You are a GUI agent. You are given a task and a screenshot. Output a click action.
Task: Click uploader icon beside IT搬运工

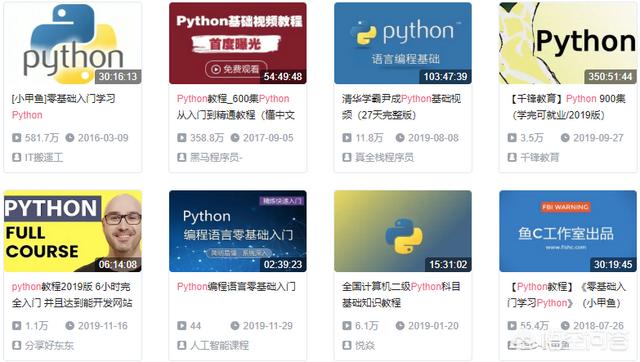[16, 157]
